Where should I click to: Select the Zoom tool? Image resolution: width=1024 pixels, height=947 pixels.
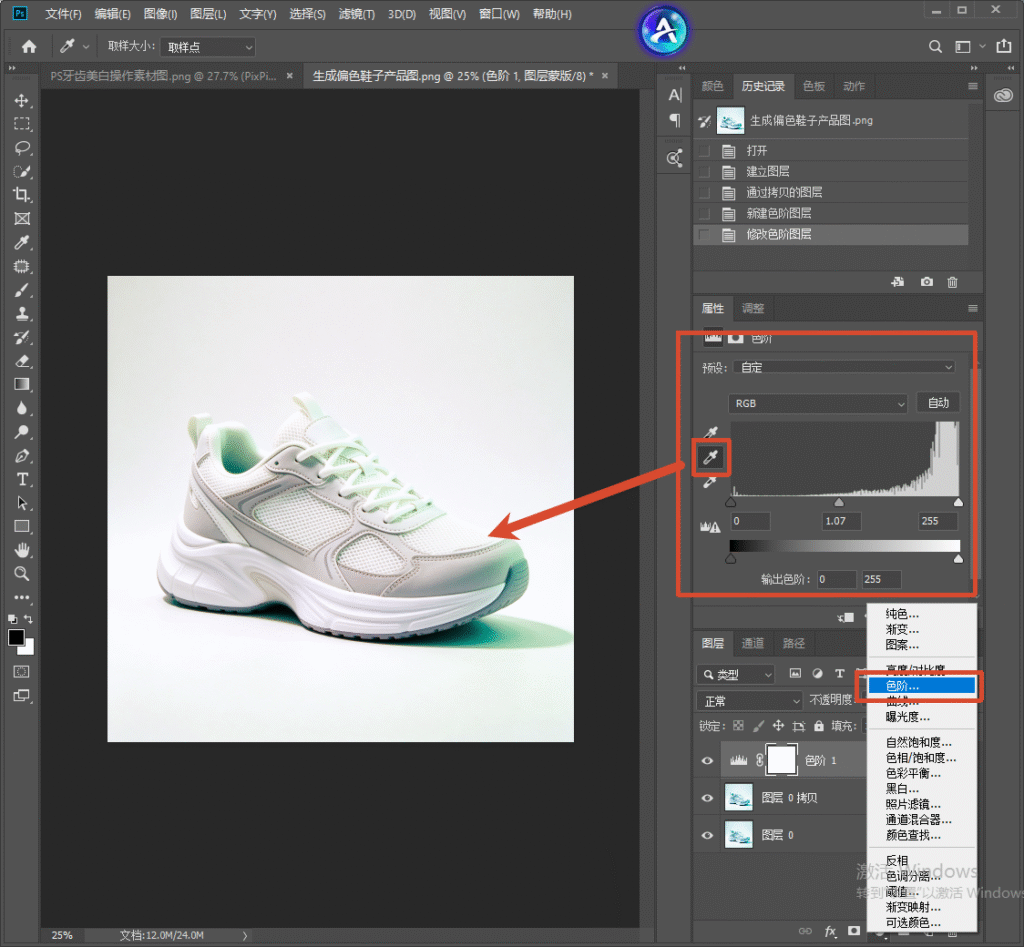point(22,574)
